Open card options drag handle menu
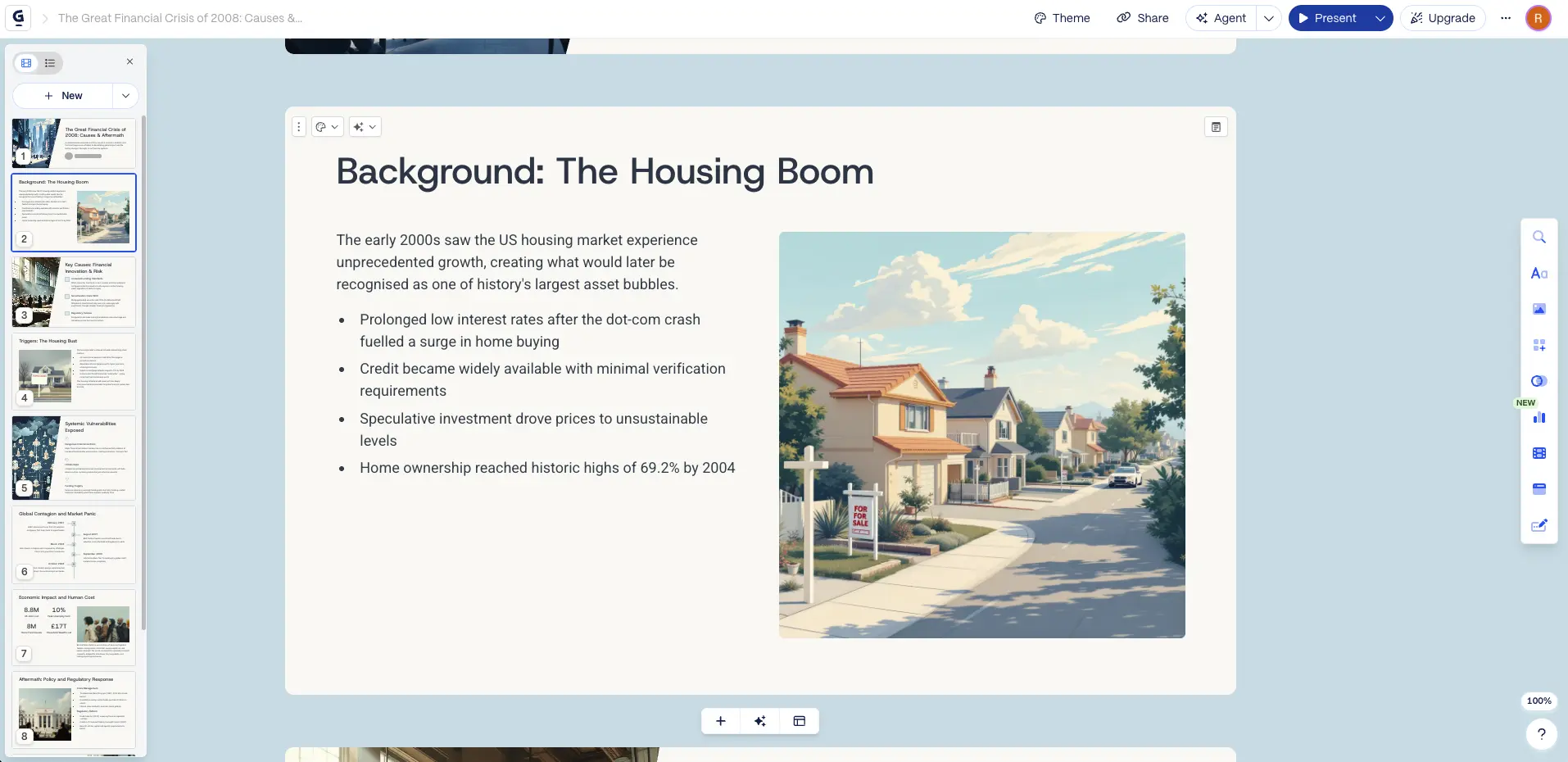This screenshot has width=1568, height=762. (299, 127)
